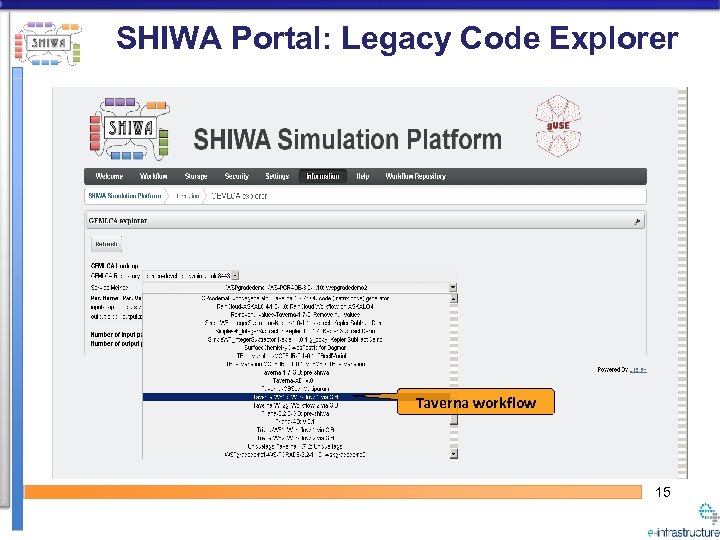Open GEMLCA explorer portlet wrench options
720x540 pixels.
pyautogui.click(x=637, y=221)
